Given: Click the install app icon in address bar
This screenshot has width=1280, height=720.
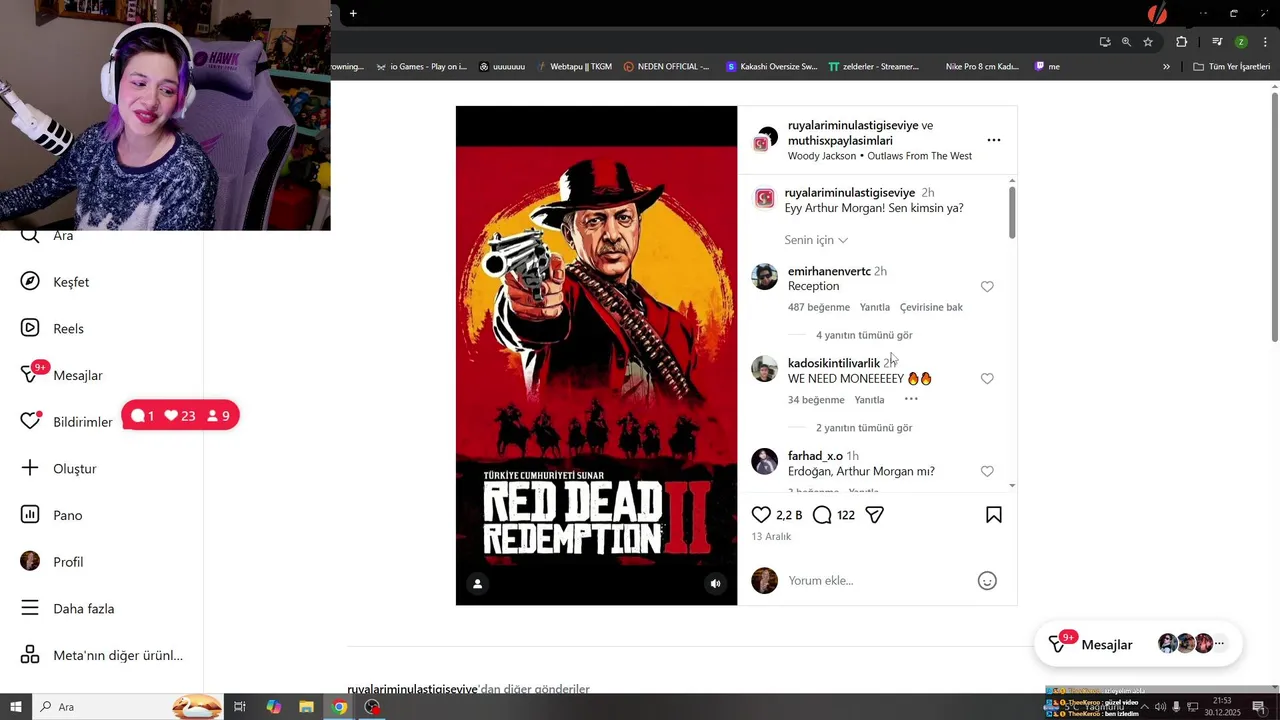Looking at the screenshot, I should tap(1104, 42).
